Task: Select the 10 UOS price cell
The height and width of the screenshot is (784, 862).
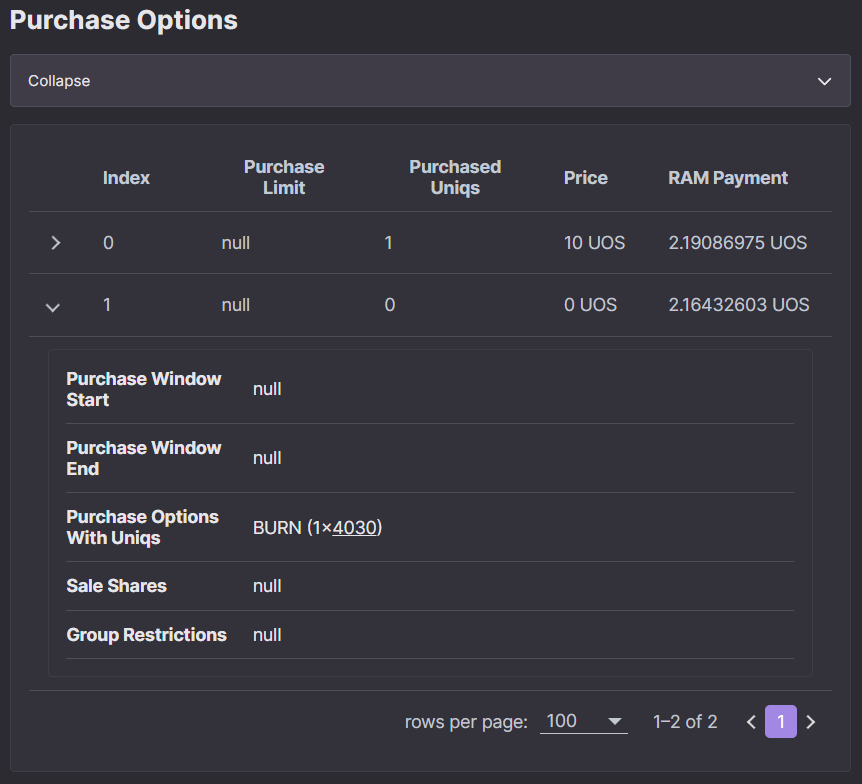Action: [x=594, y=242]
